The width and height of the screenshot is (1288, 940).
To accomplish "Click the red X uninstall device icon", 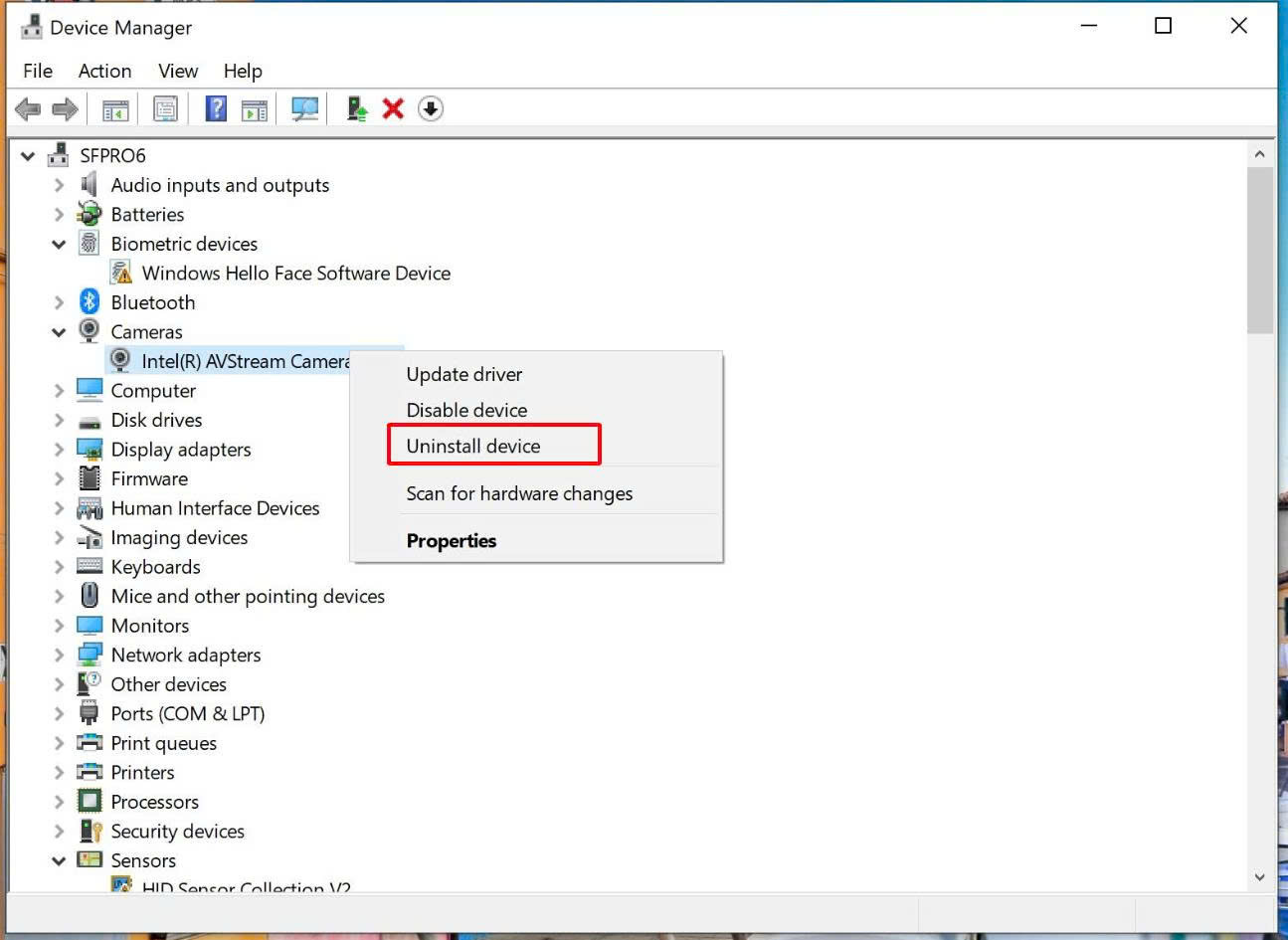I will coord(393,108).
